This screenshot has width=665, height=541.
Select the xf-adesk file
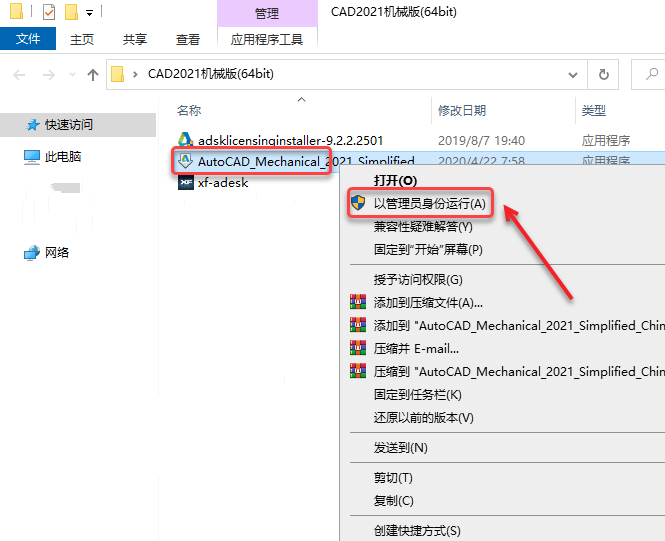(x=223, y=183)
